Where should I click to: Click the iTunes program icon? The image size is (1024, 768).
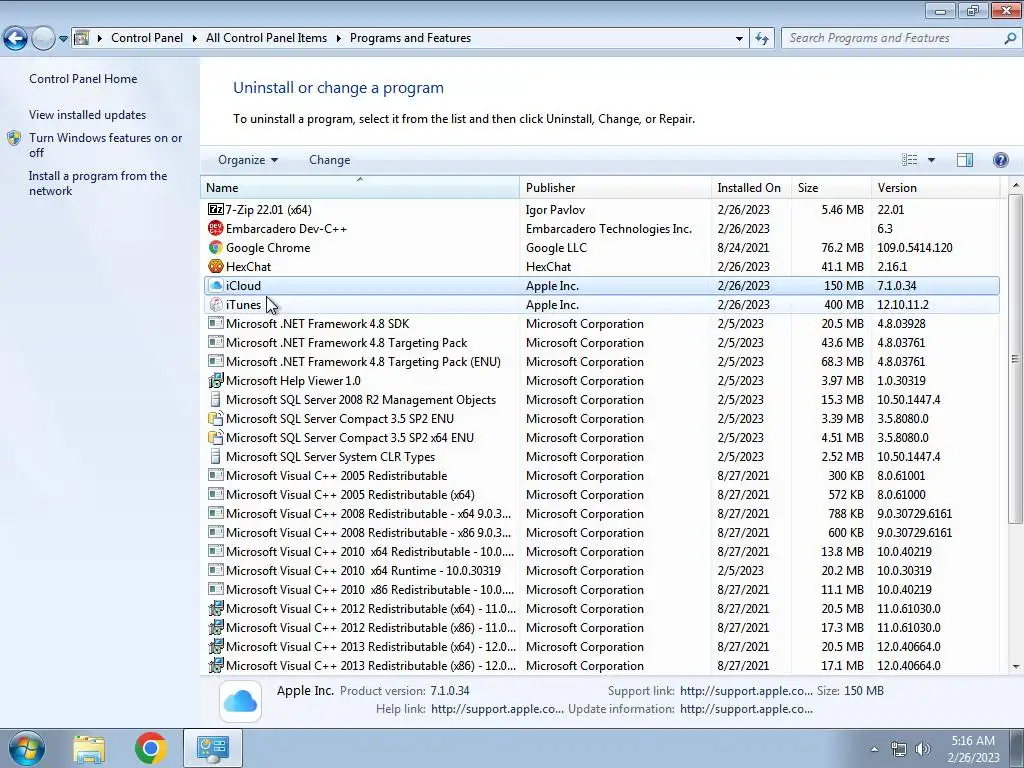216,304
